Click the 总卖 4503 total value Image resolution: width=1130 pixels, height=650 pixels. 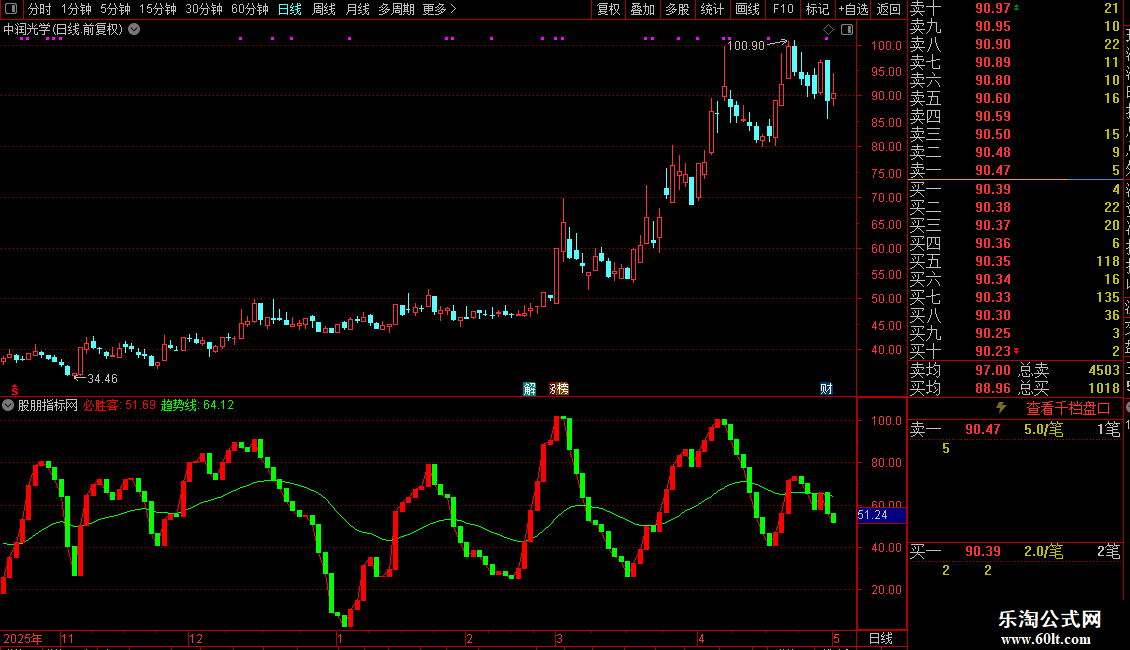(x=1069, y=370)
